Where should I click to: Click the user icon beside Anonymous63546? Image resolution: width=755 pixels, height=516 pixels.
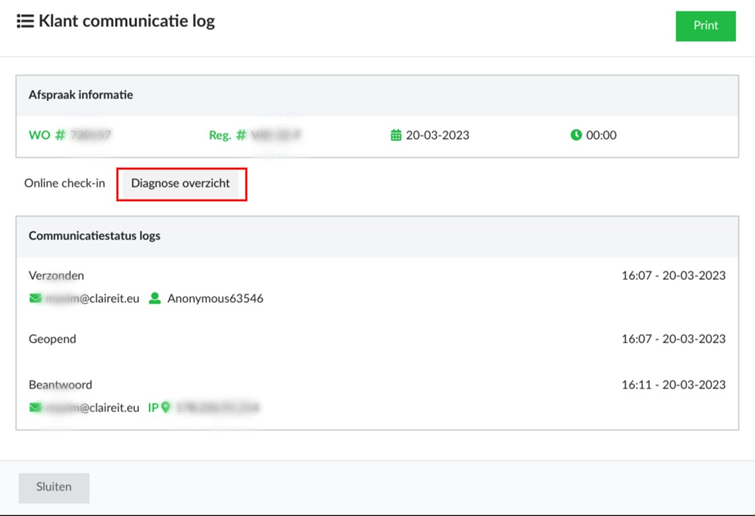155,298
